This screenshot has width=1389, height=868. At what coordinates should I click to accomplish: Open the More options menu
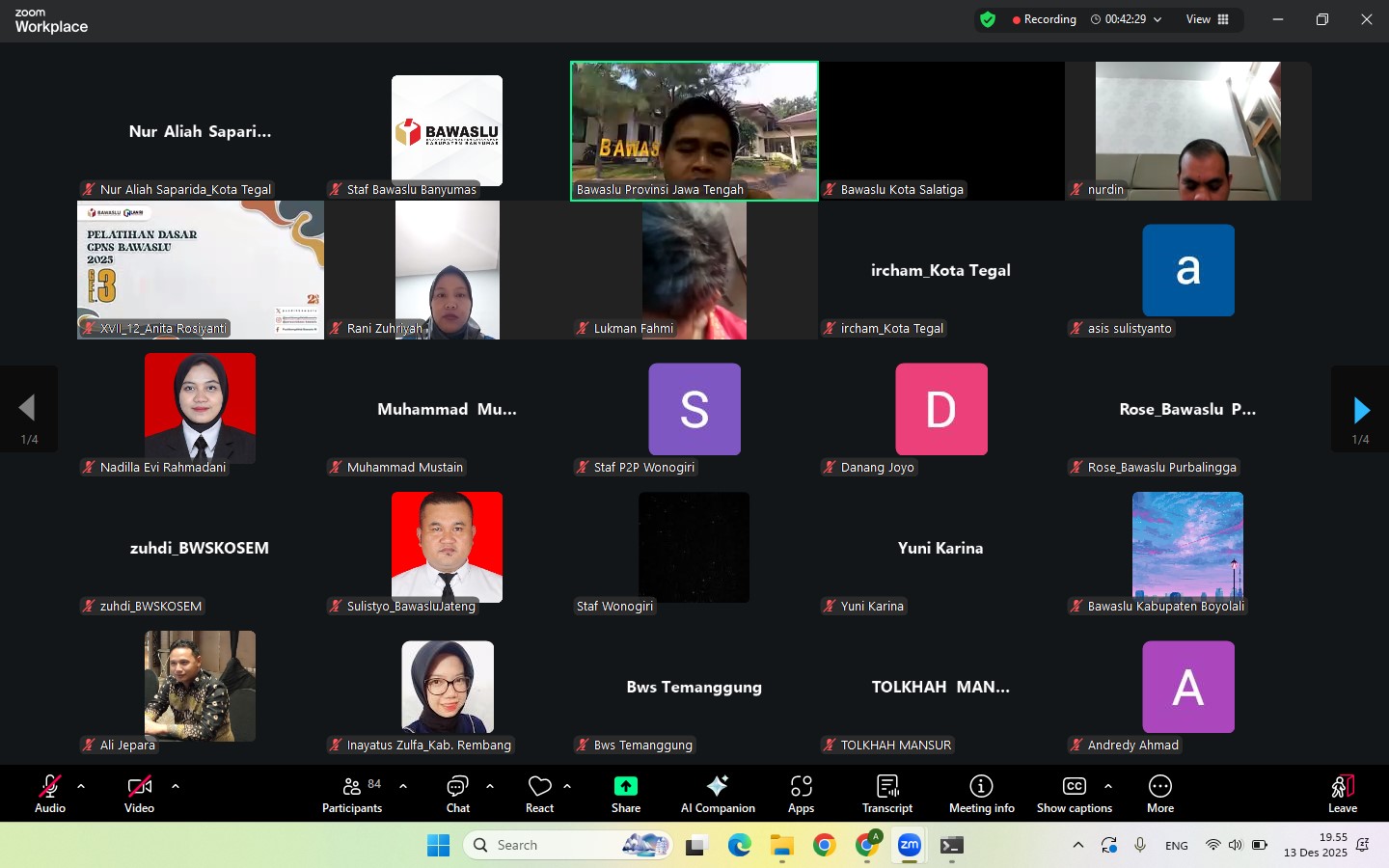[1160, 795]
